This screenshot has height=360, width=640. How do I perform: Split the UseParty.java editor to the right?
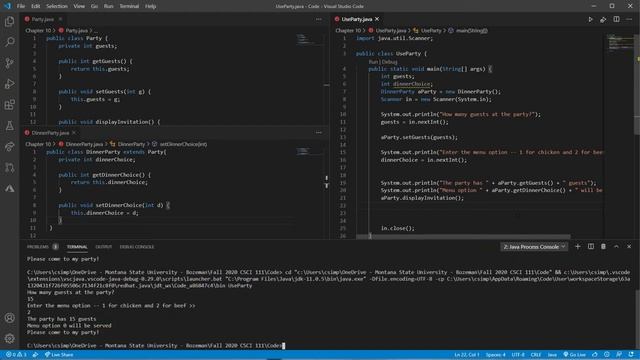(x=616, y=19)
